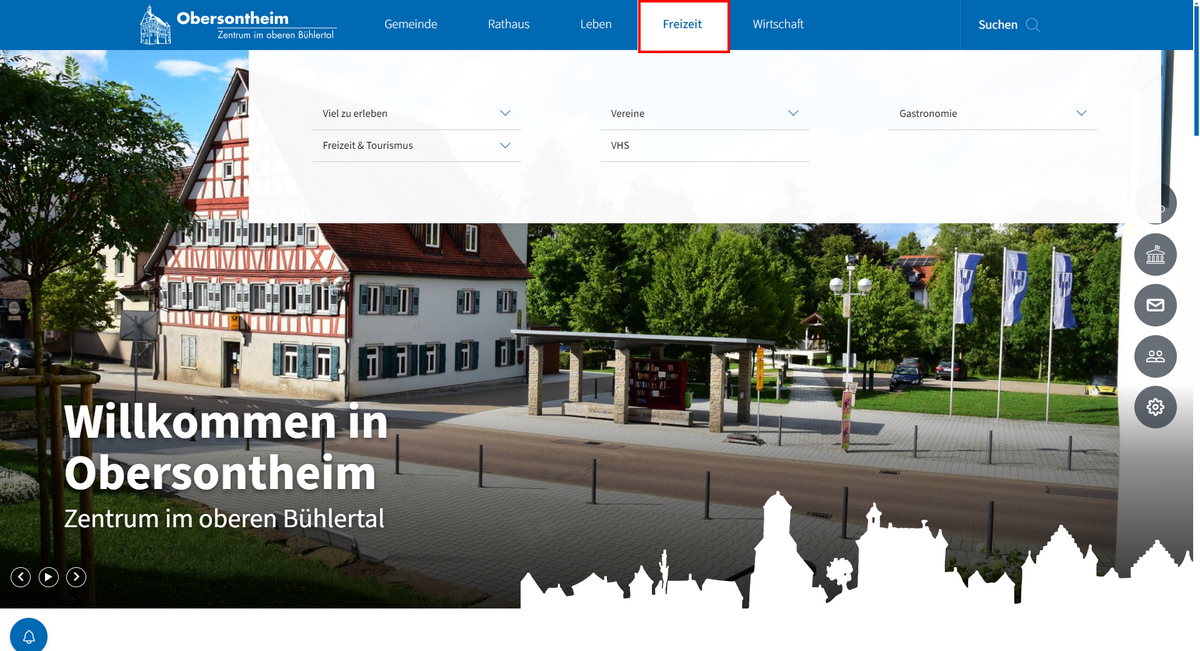Open the Rathaus menu

509,25
